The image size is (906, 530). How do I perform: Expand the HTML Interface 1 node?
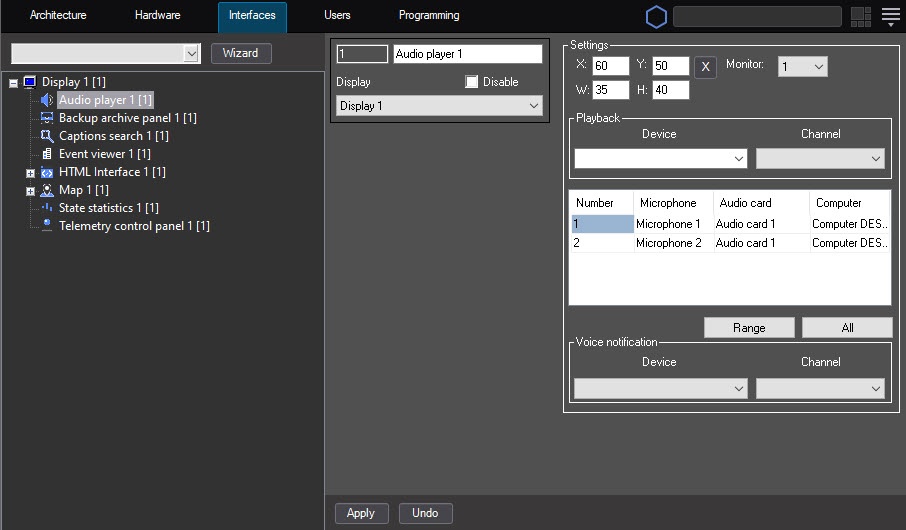[x=31, y=173]
